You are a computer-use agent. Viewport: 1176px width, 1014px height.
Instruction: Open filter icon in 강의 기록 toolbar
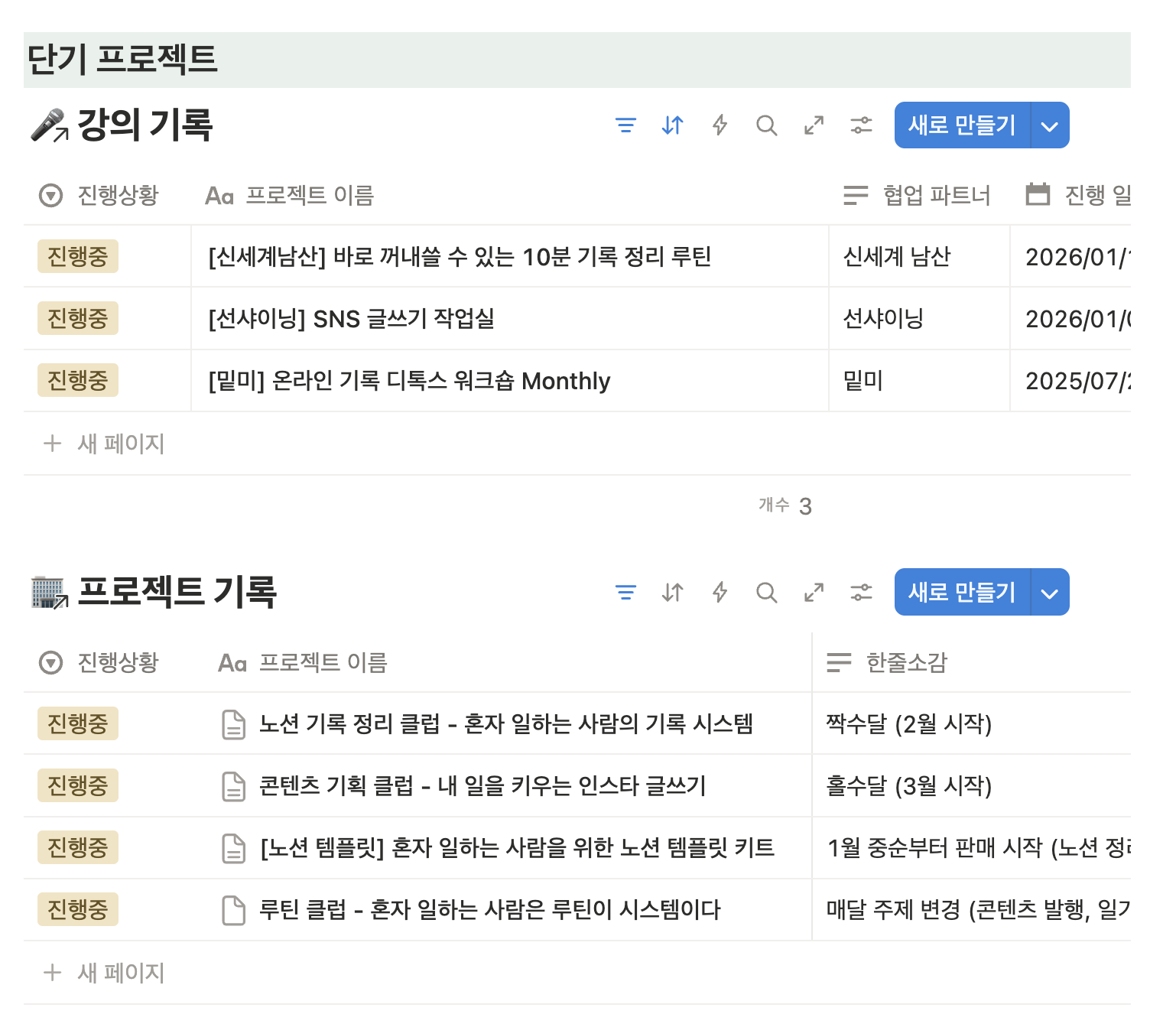(625, 125)
